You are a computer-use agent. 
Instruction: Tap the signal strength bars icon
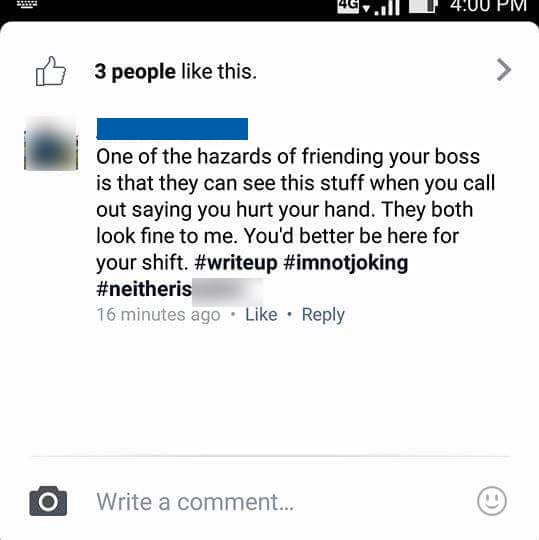click(385, 7)
